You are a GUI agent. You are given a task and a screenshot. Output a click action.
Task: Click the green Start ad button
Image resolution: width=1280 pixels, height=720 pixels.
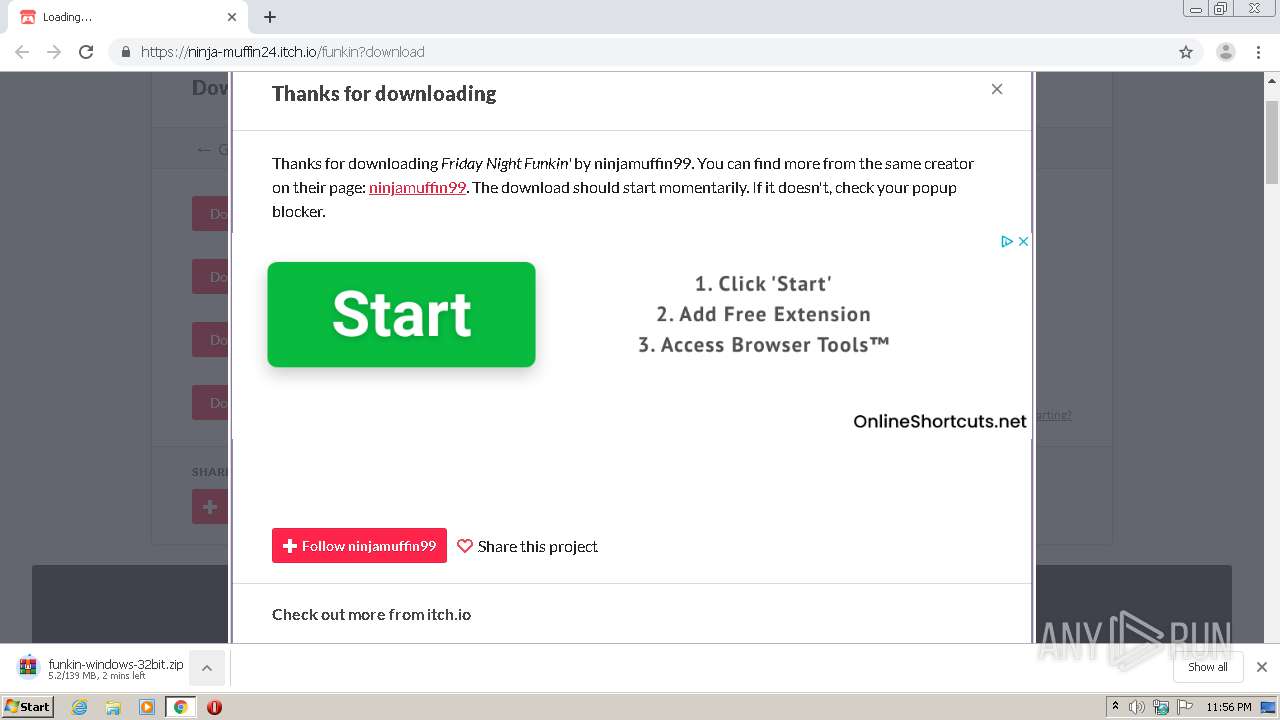coord(401,314)
